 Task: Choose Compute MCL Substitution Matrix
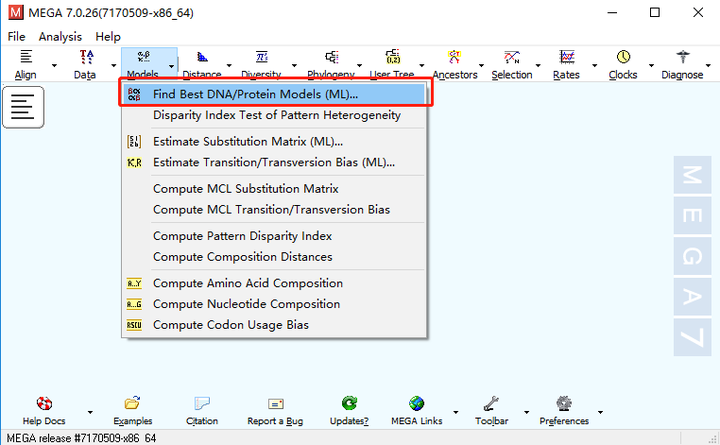pos(274,189)
